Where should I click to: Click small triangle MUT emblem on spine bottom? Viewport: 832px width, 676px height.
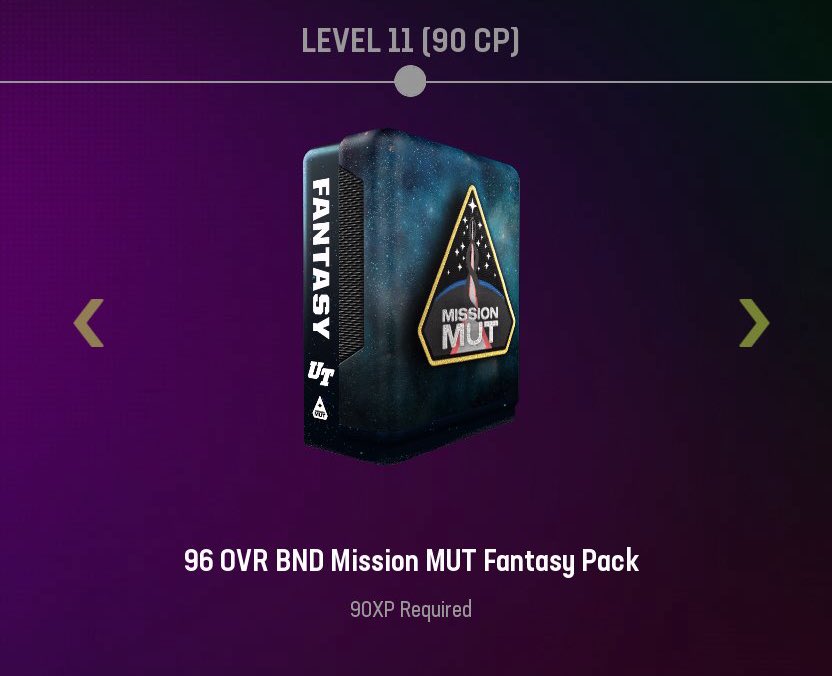[x=319, y=408]
